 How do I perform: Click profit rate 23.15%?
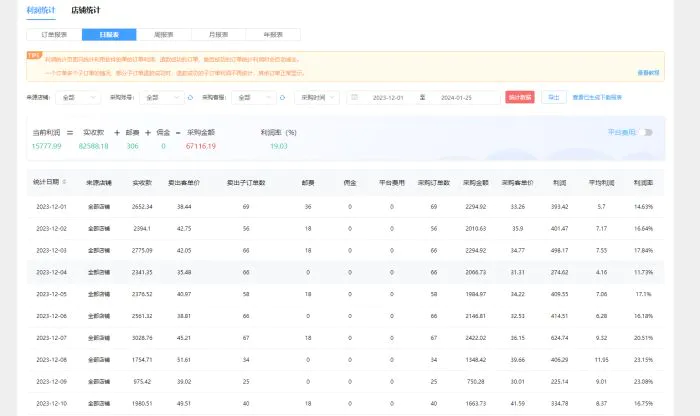click(643, 360)
